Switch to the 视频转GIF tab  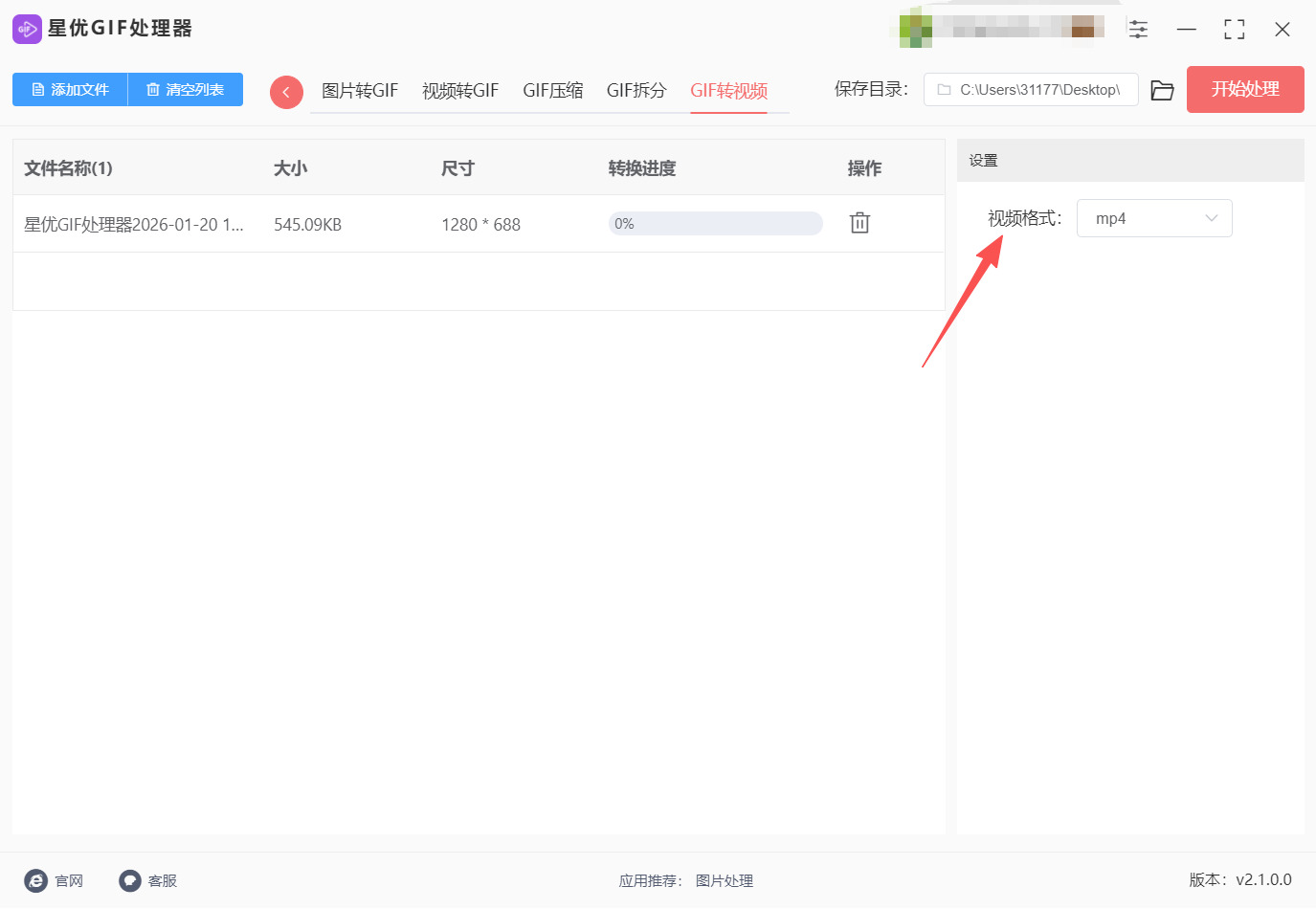pyautogui.click(x=459, y=90)
